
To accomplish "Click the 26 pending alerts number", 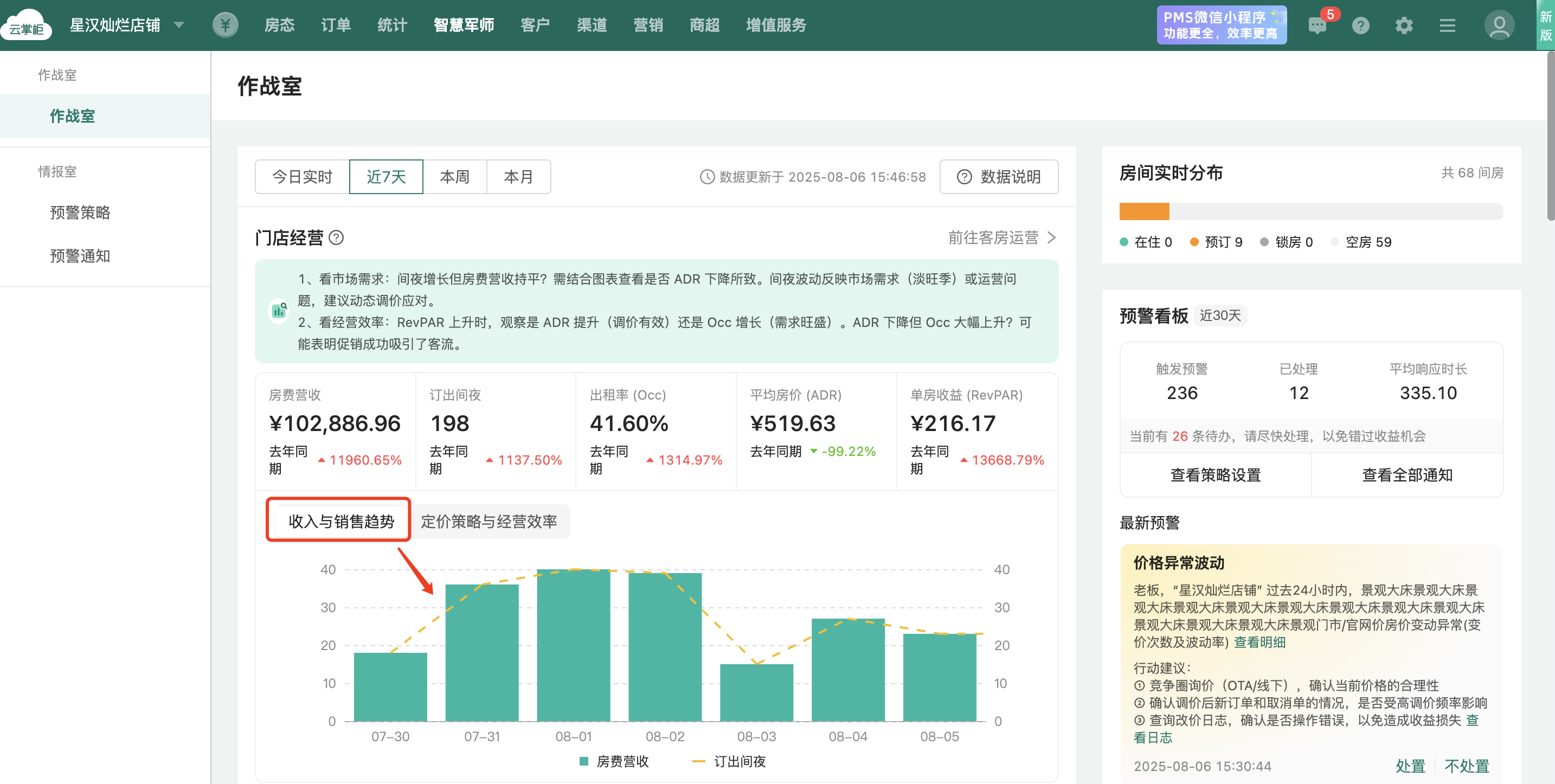I will (1179, 436).
